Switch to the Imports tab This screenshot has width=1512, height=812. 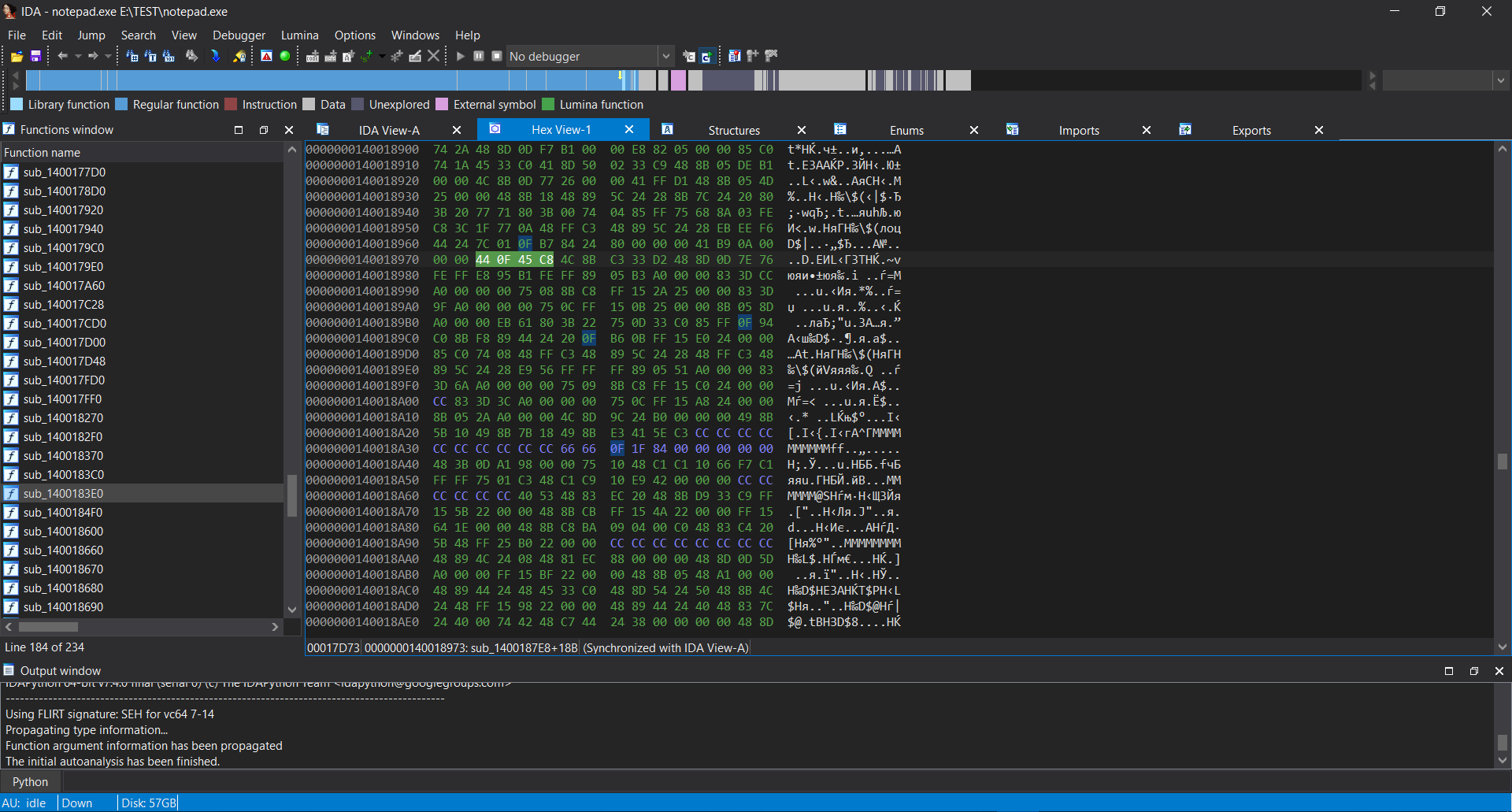[x=1079, y=130]
